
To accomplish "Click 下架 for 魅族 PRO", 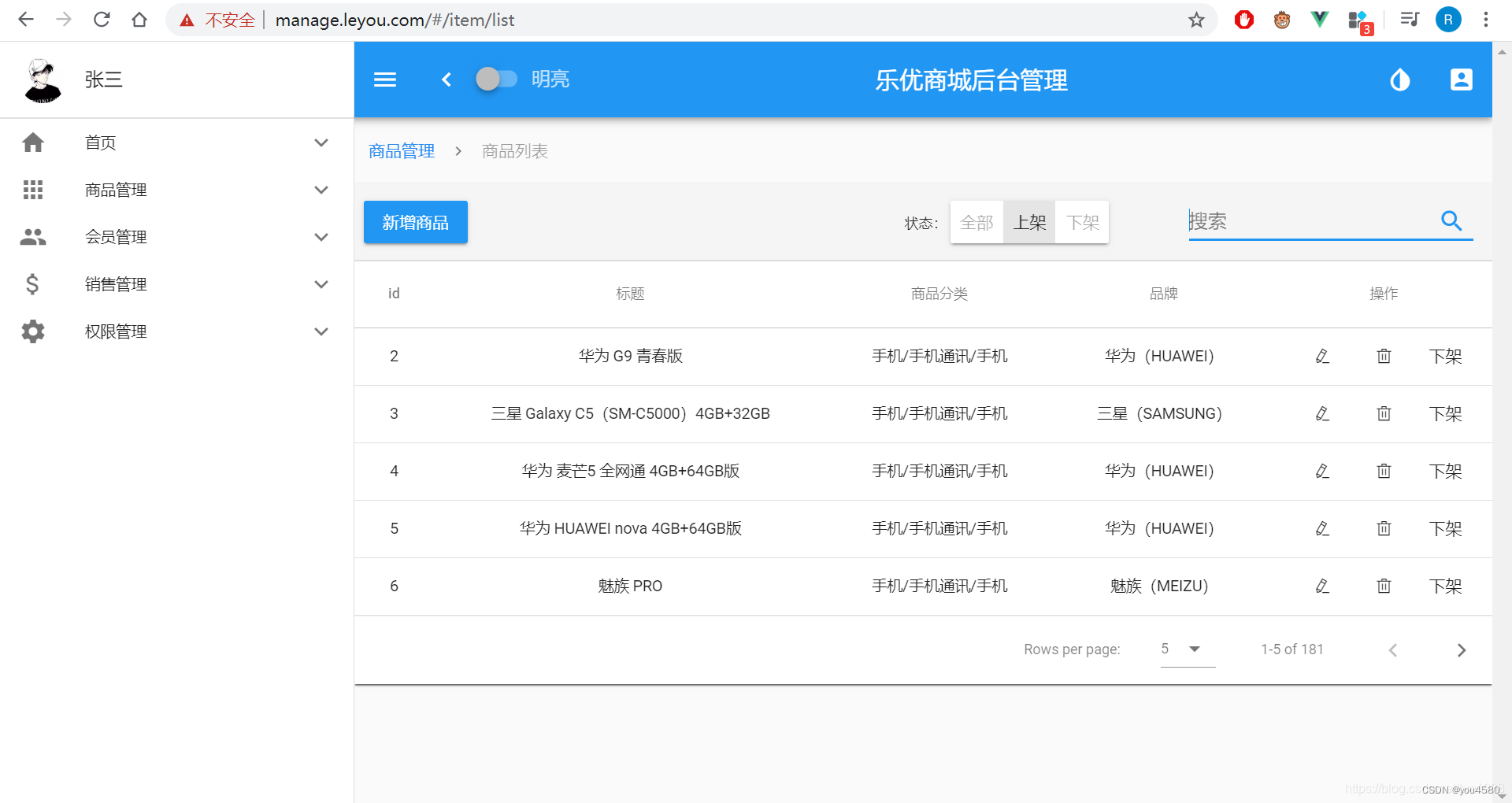I will pos(1445,587).
